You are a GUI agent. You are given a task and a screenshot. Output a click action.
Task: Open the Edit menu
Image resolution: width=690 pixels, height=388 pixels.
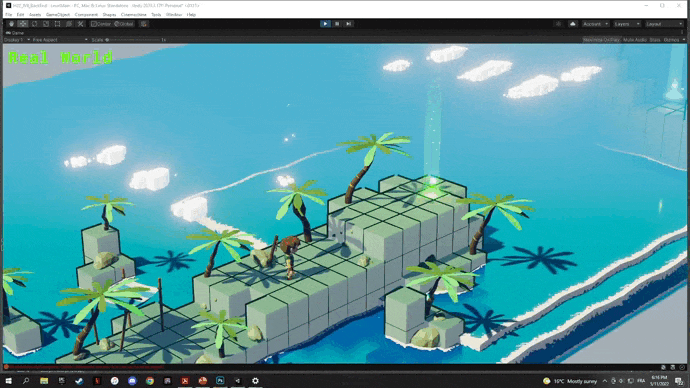coord(20,15)
